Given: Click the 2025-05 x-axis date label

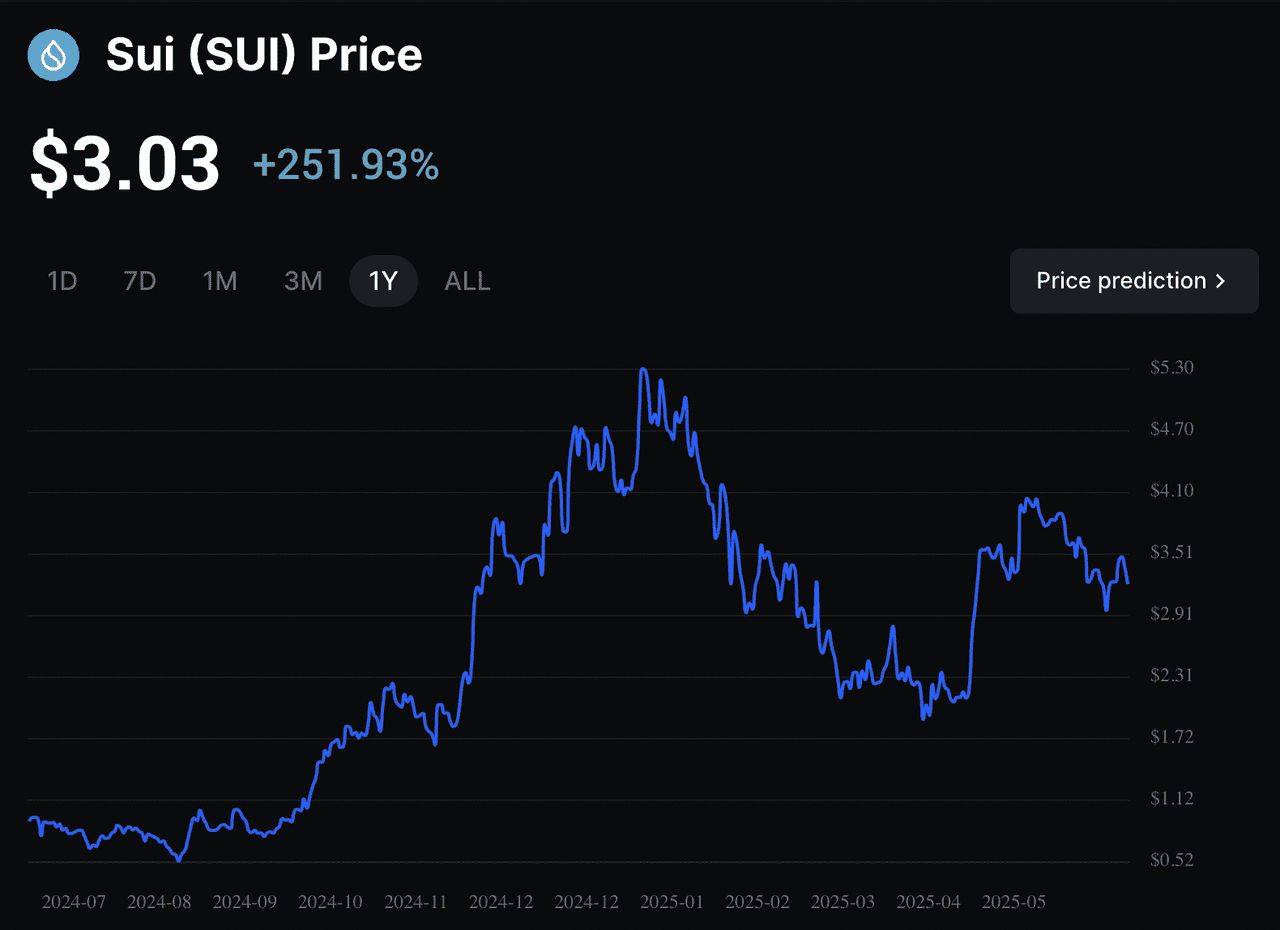Looking at the screenshot, I should tap(1014, 902).
